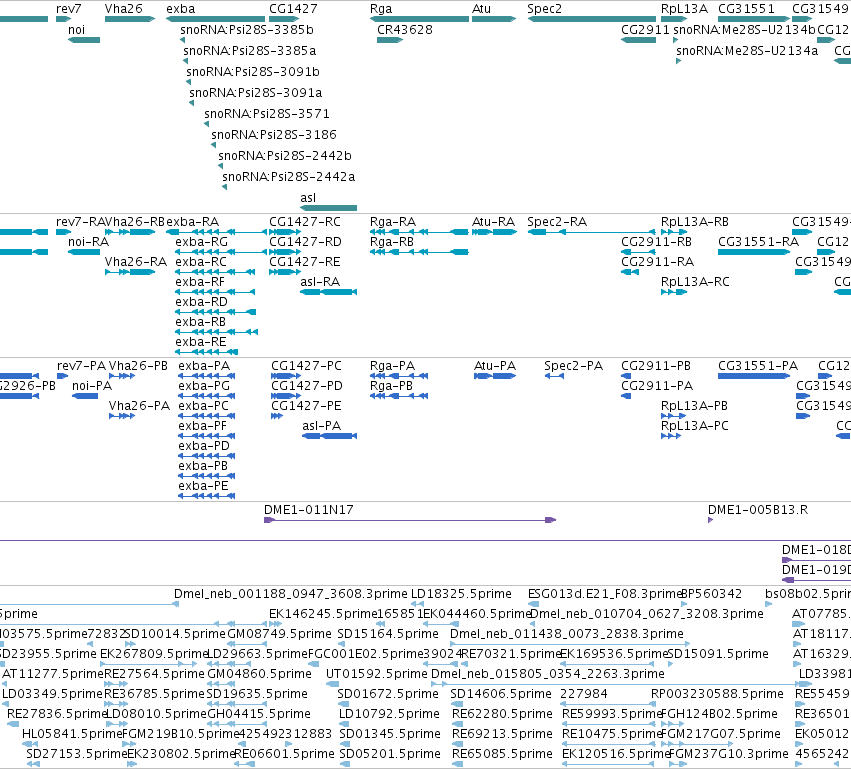
Task: Click the Atu-RA transcript label
Action: 493,222
